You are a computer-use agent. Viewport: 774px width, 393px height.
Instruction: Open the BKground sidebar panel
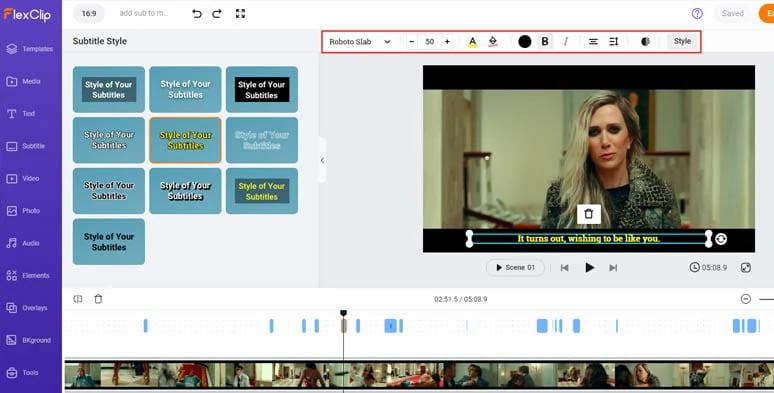pyautogui.click(x=30, y=340)
